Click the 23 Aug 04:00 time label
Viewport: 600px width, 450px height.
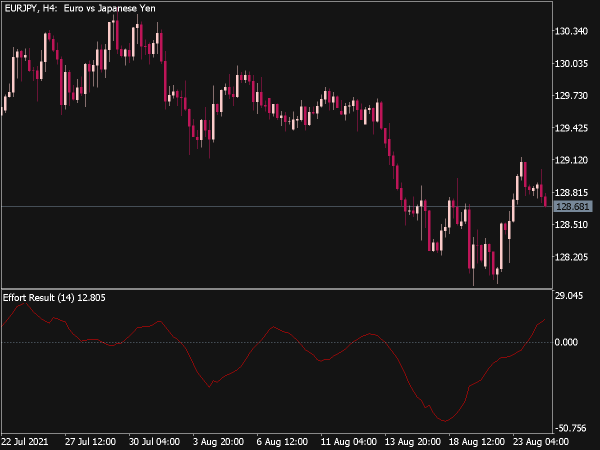540,442
